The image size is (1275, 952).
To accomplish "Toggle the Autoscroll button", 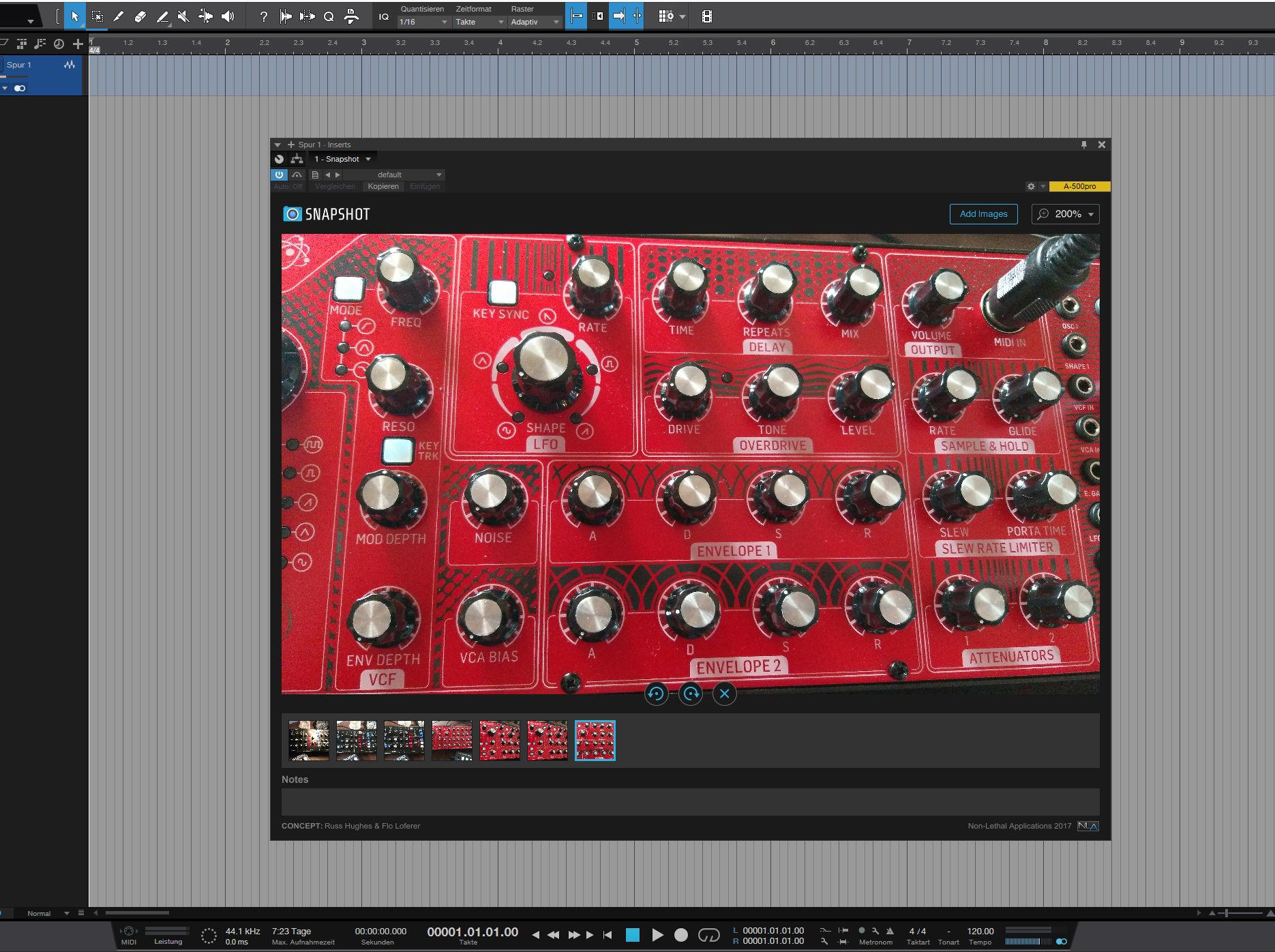I will [x=618, y=16].
